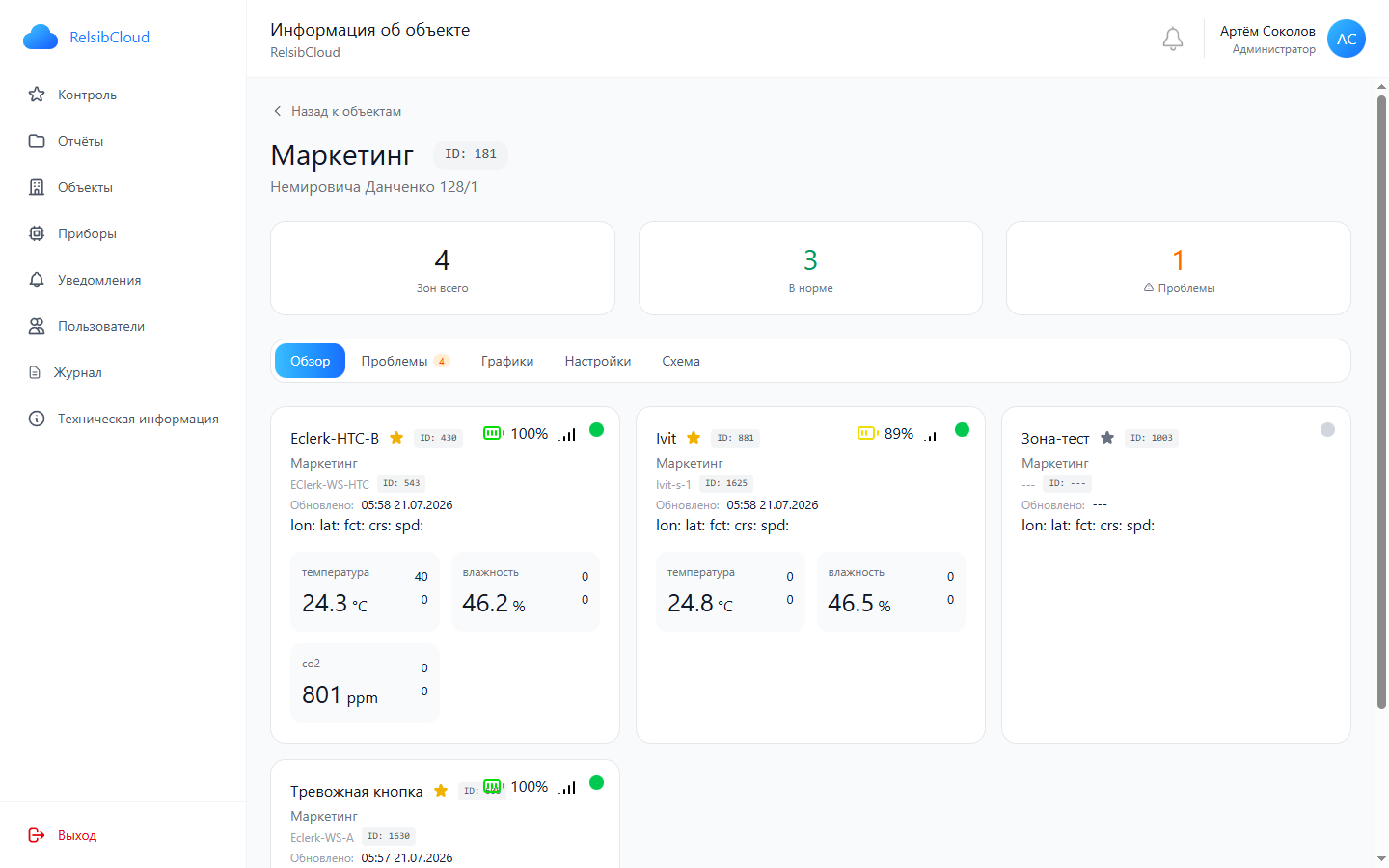Click the Приборы chip icon
The width and height of the screenshot is (1389, 868).
pos(37,233)
